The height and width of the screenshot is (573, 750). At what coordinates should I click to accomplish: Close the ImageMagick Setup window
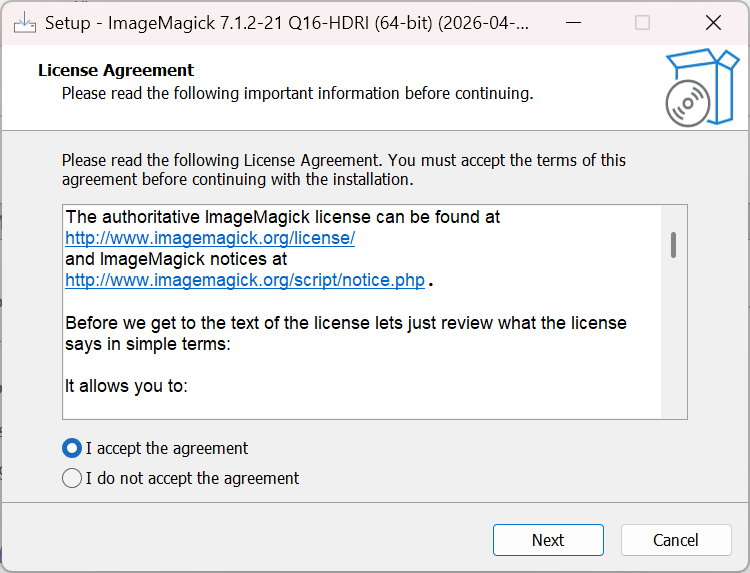pyautogui.click(x=712, y=22)
